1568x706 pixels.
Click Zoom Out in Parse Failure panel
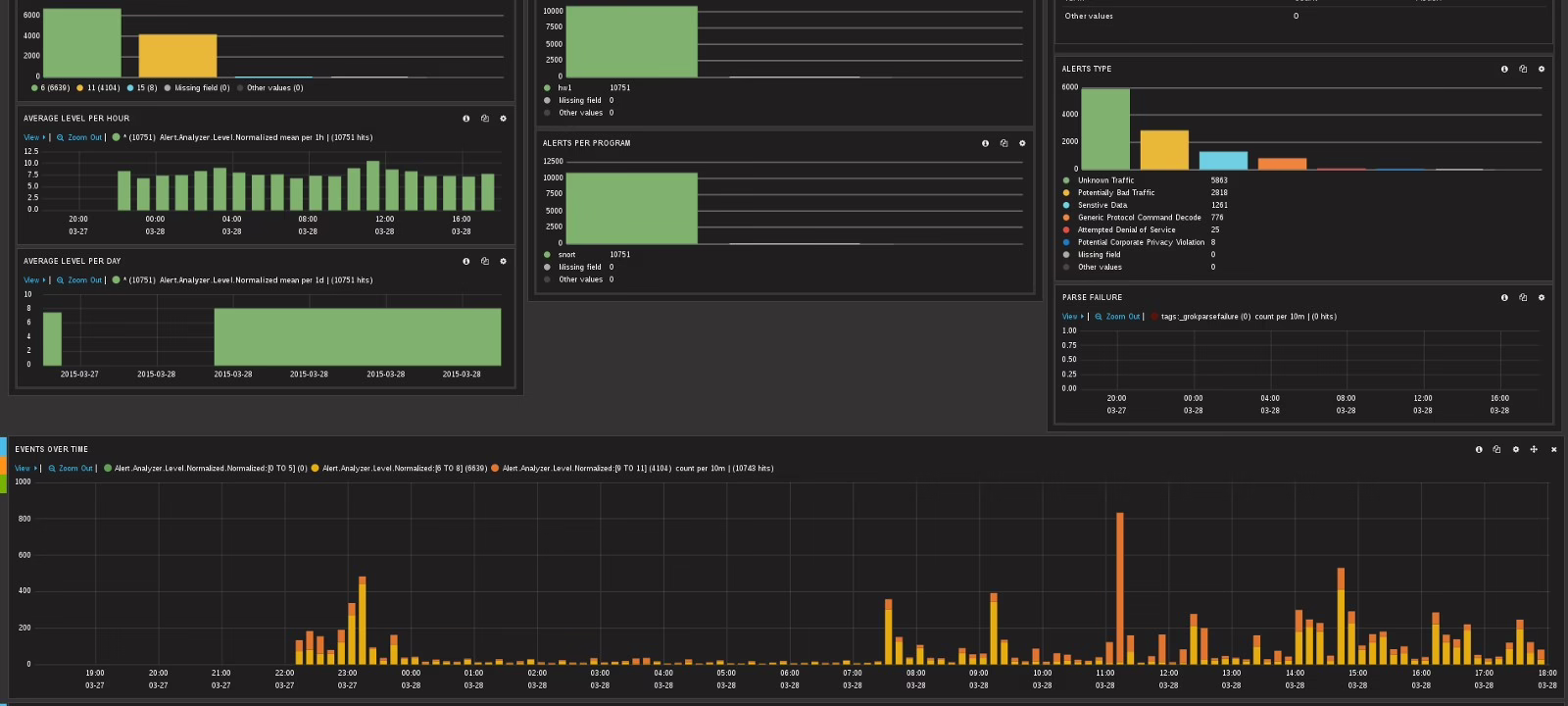1121,317
